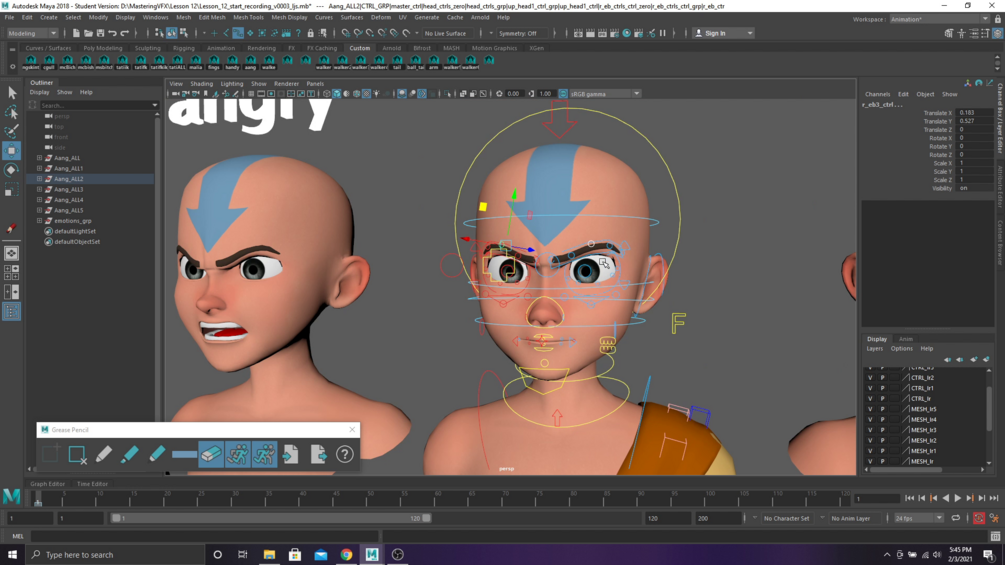Click the No Character Set button
This screenshot has width=1005, height=565.
(786, 518)
